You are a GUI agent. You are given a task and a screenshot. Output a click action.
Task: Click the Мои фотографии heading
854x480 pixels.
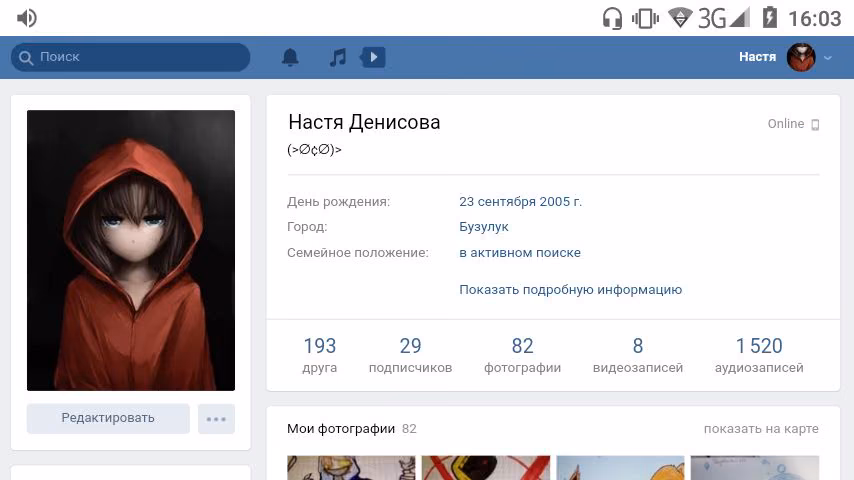tap(341, 429)
